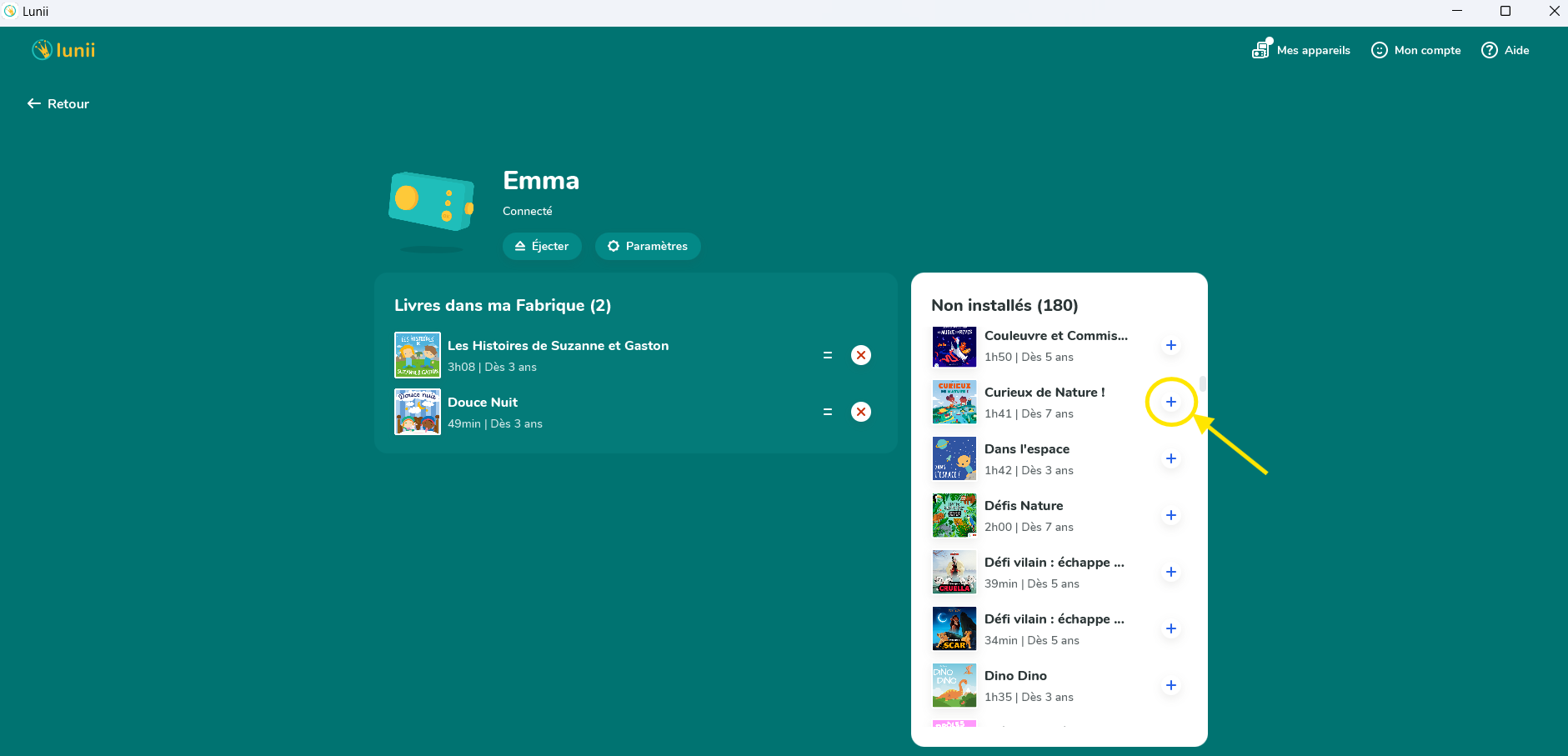Click the 2h00 | Dès 7 ans detail
Image resolution: width=1568 pixels, height=756 pixels.
[1029, 527]
